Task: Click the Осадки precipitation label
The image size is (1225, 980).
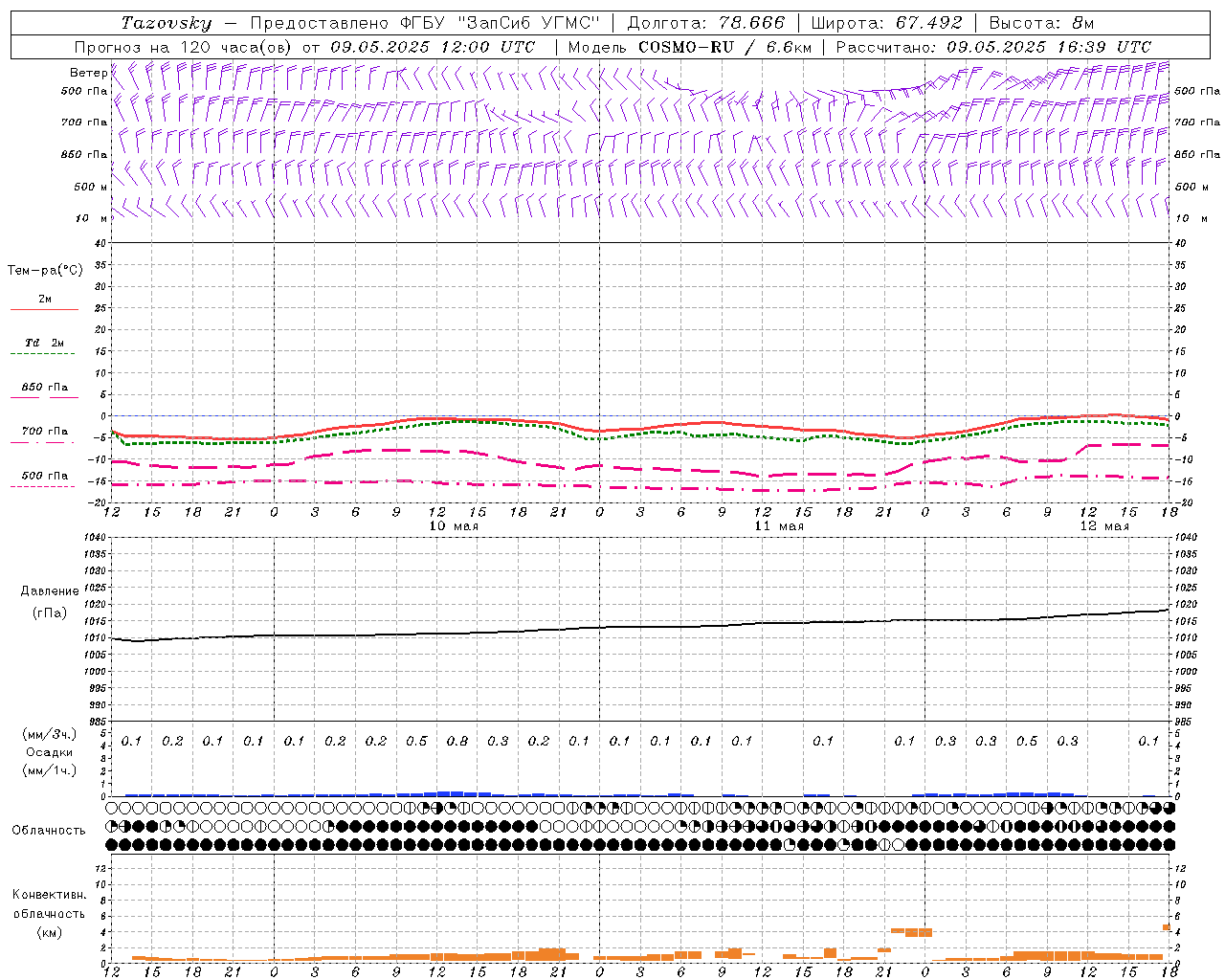Action: pyautogui.click(x=50, y=752)
